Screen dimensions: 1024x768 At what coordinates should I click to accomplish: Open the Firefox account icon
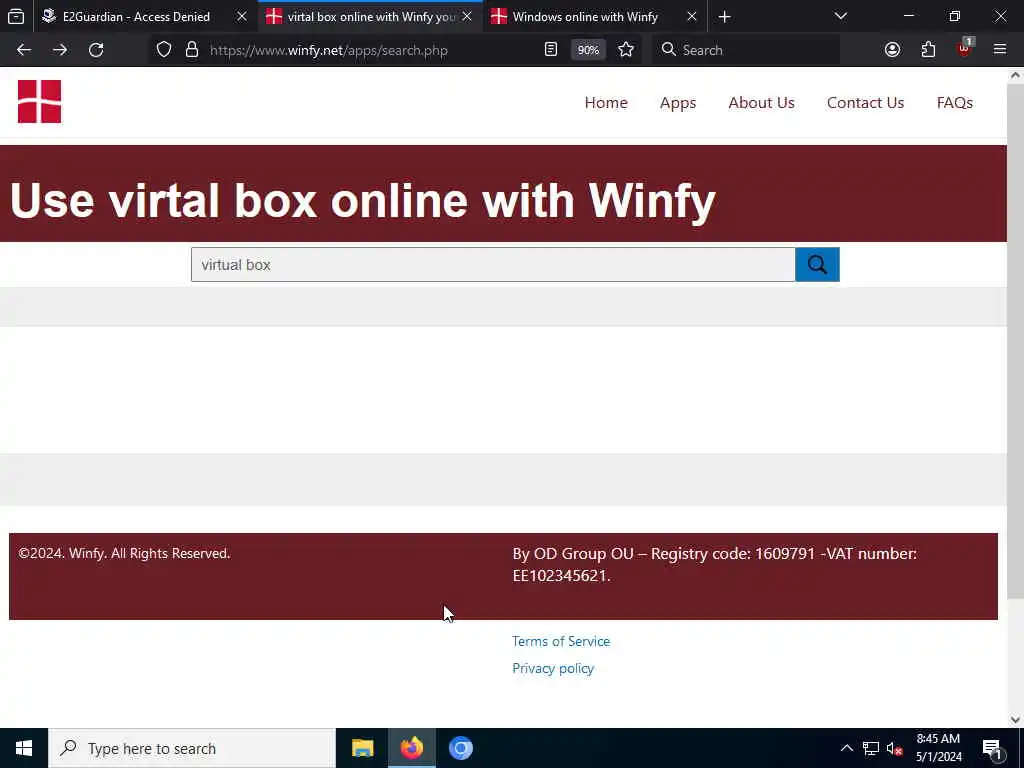(x=892, y=50)
